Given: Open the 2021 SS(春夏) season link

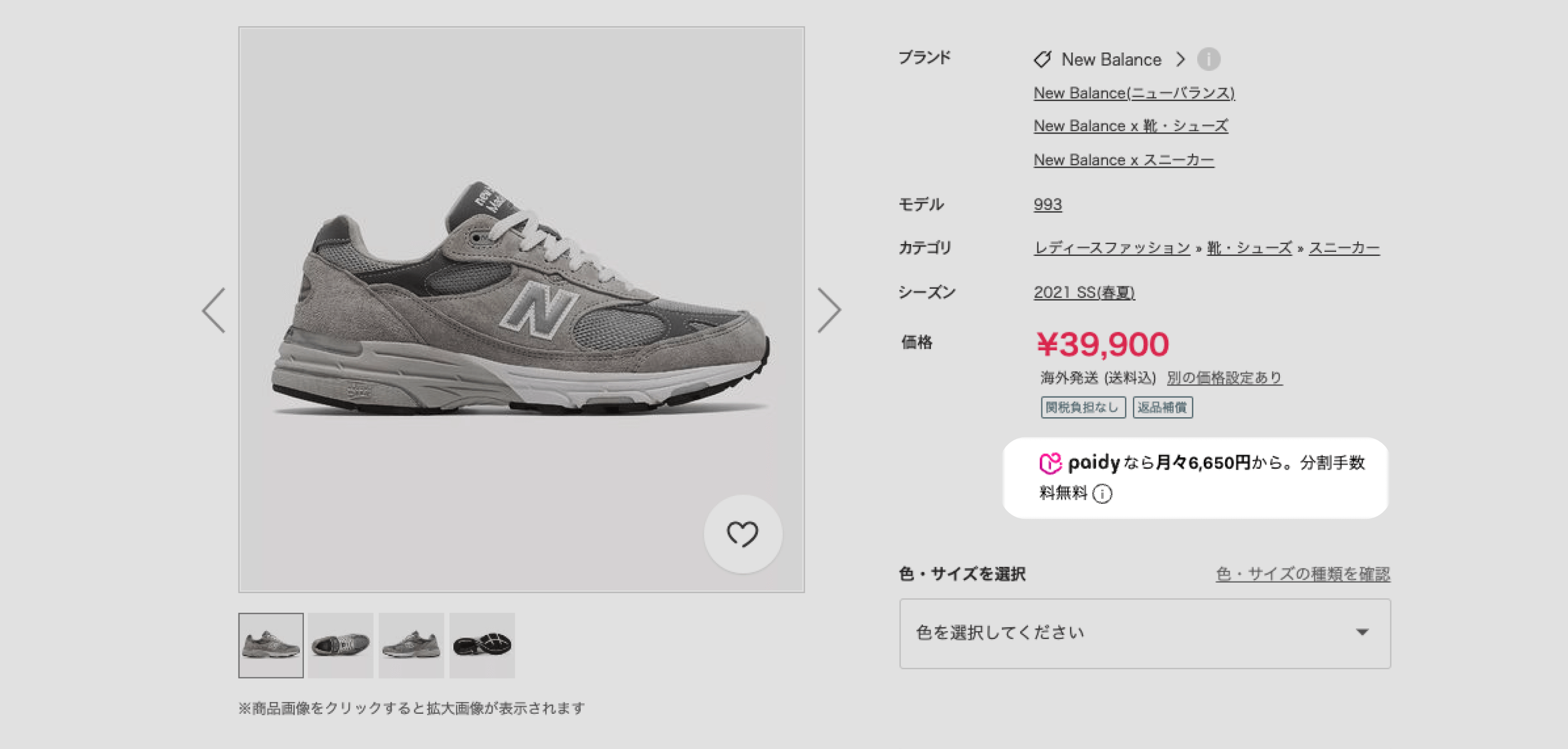Looking at the screenshot, I should click(x=1083, y=292).
